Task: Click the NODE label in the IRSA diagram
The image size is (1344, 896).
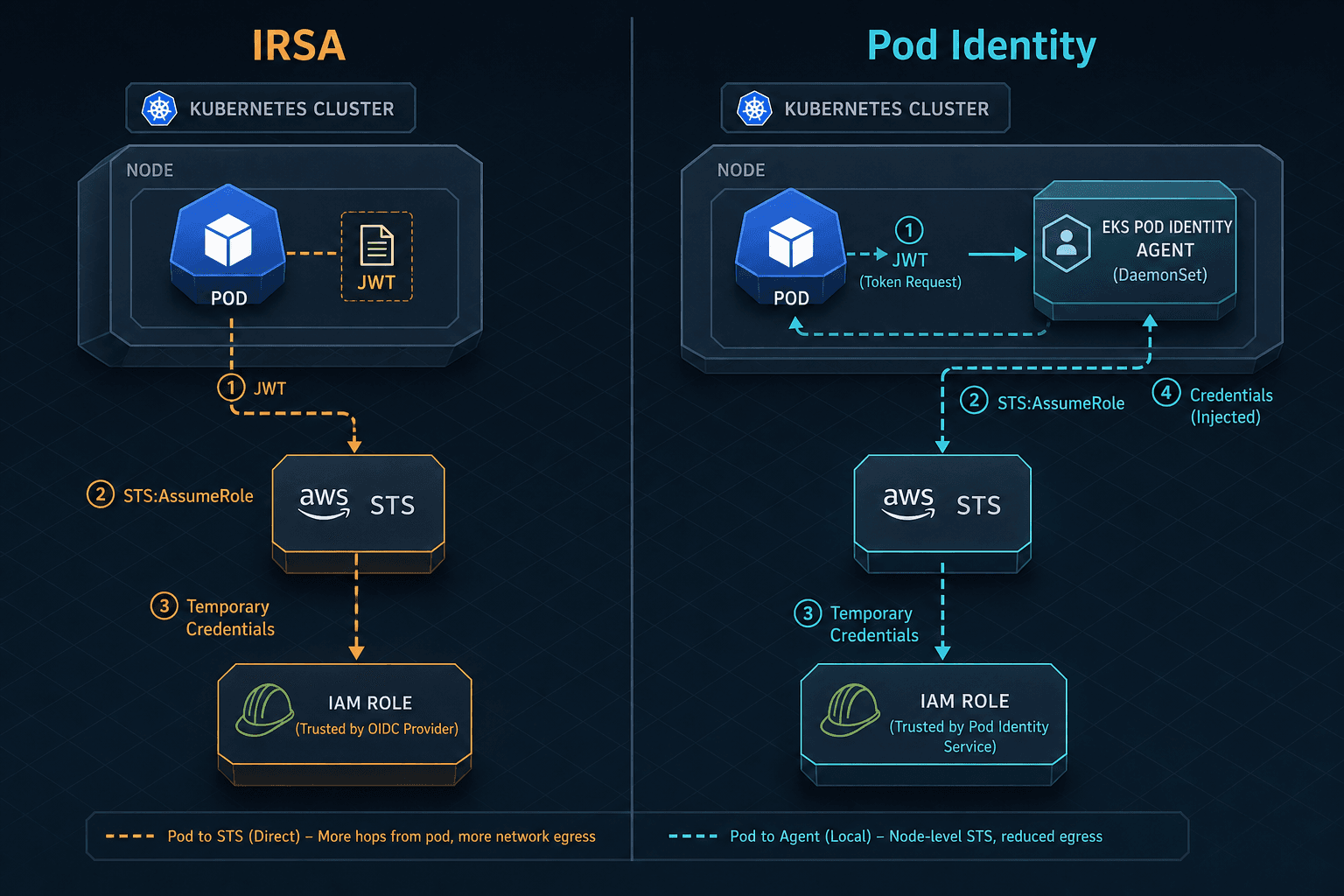Action: [150, 171]
